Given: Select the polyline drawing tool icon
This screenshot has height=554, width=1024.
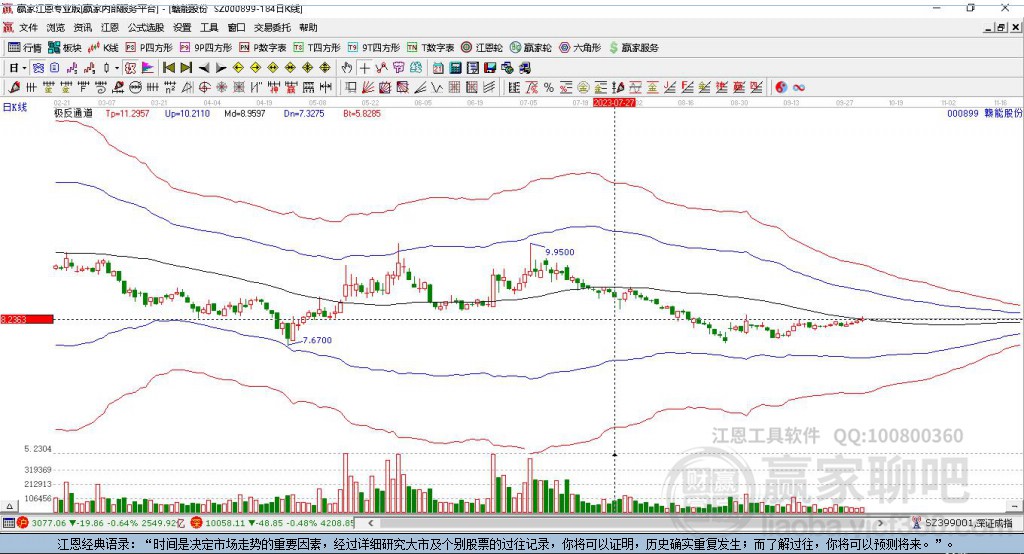Looking at the screenshot, I should [x=381, y=68].
